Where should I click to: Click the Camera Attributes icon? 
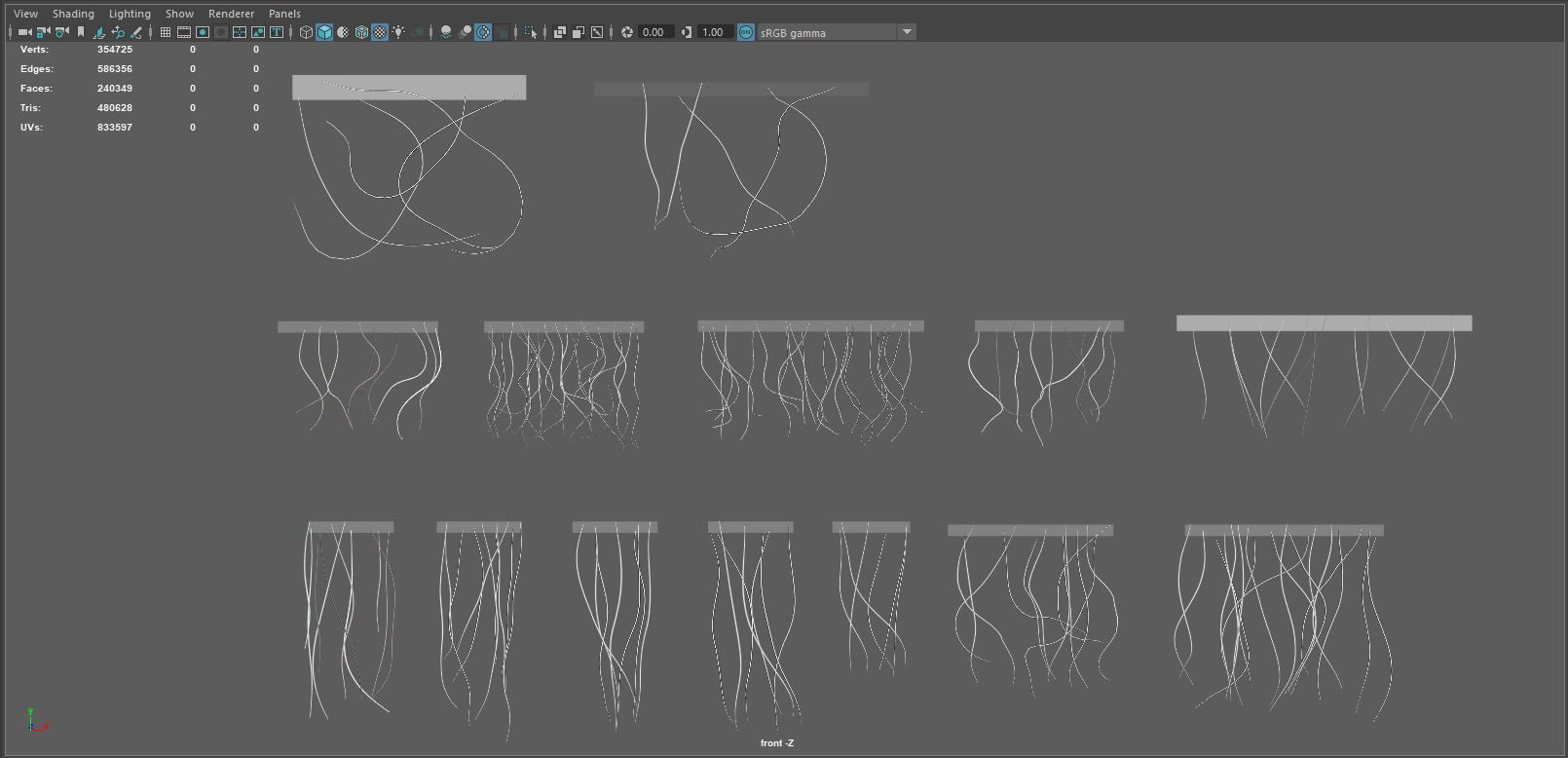pyautogui.click(x=61, y=32)
